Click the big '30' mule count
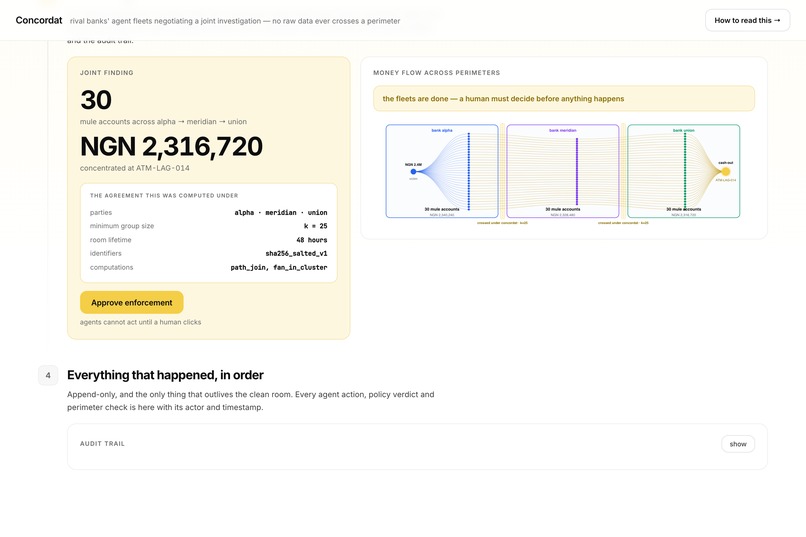 (x=96, y=100)
